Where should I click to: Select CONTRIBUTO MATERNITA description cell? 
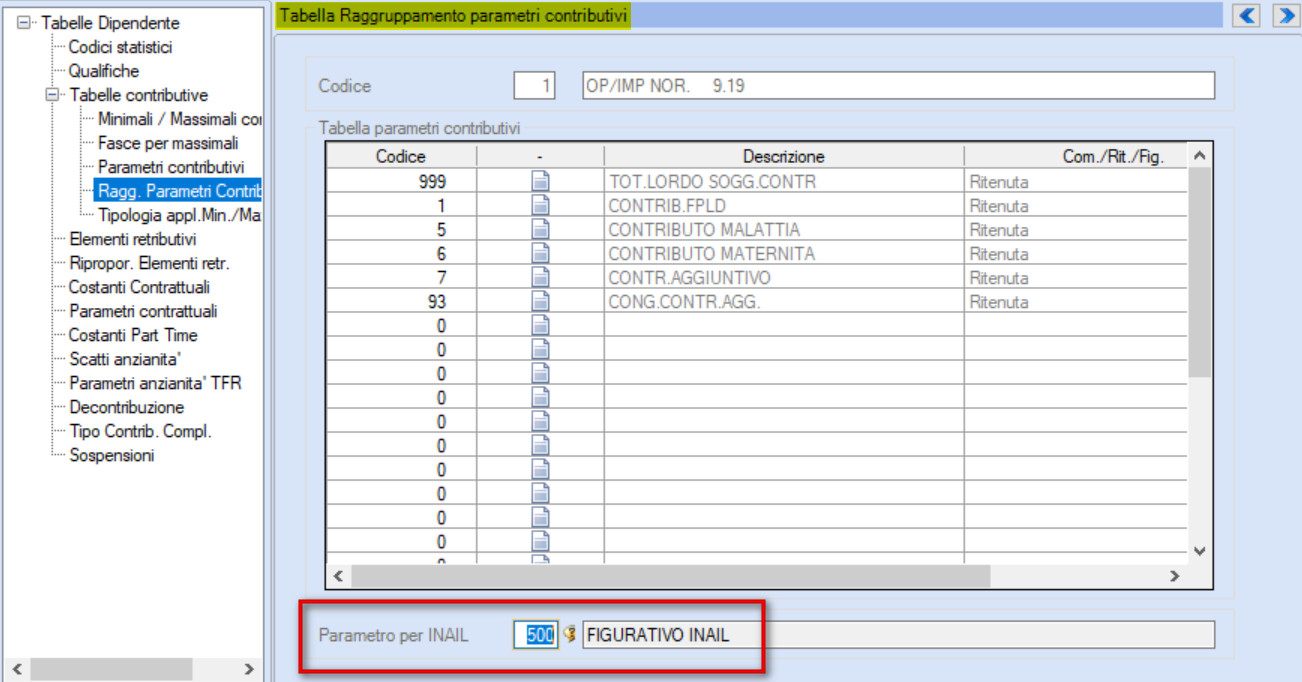coord(784,254)
